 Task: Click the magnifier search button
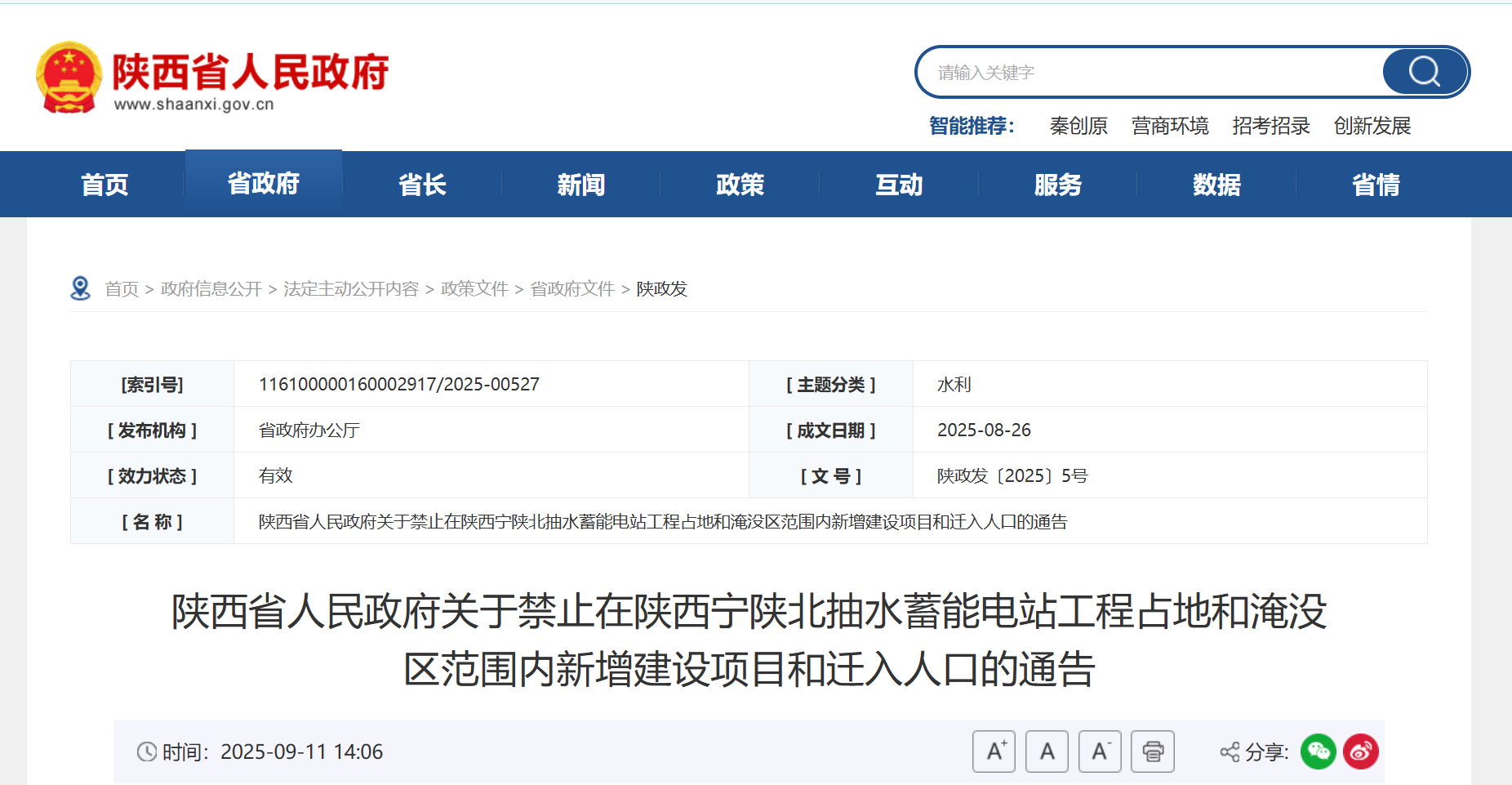tap(1424, 72)
